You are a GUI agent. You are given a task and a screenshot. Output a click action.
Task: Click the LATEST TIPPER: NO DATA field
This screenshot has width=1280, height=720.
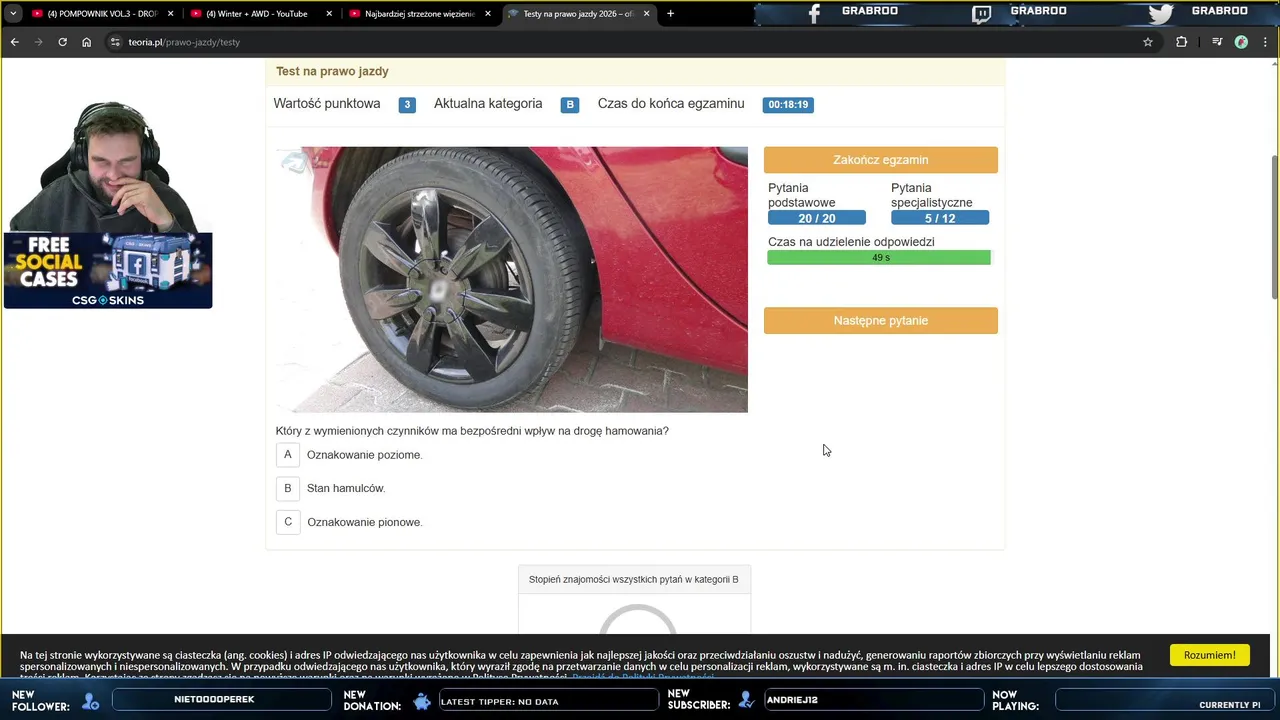point(547,701)
